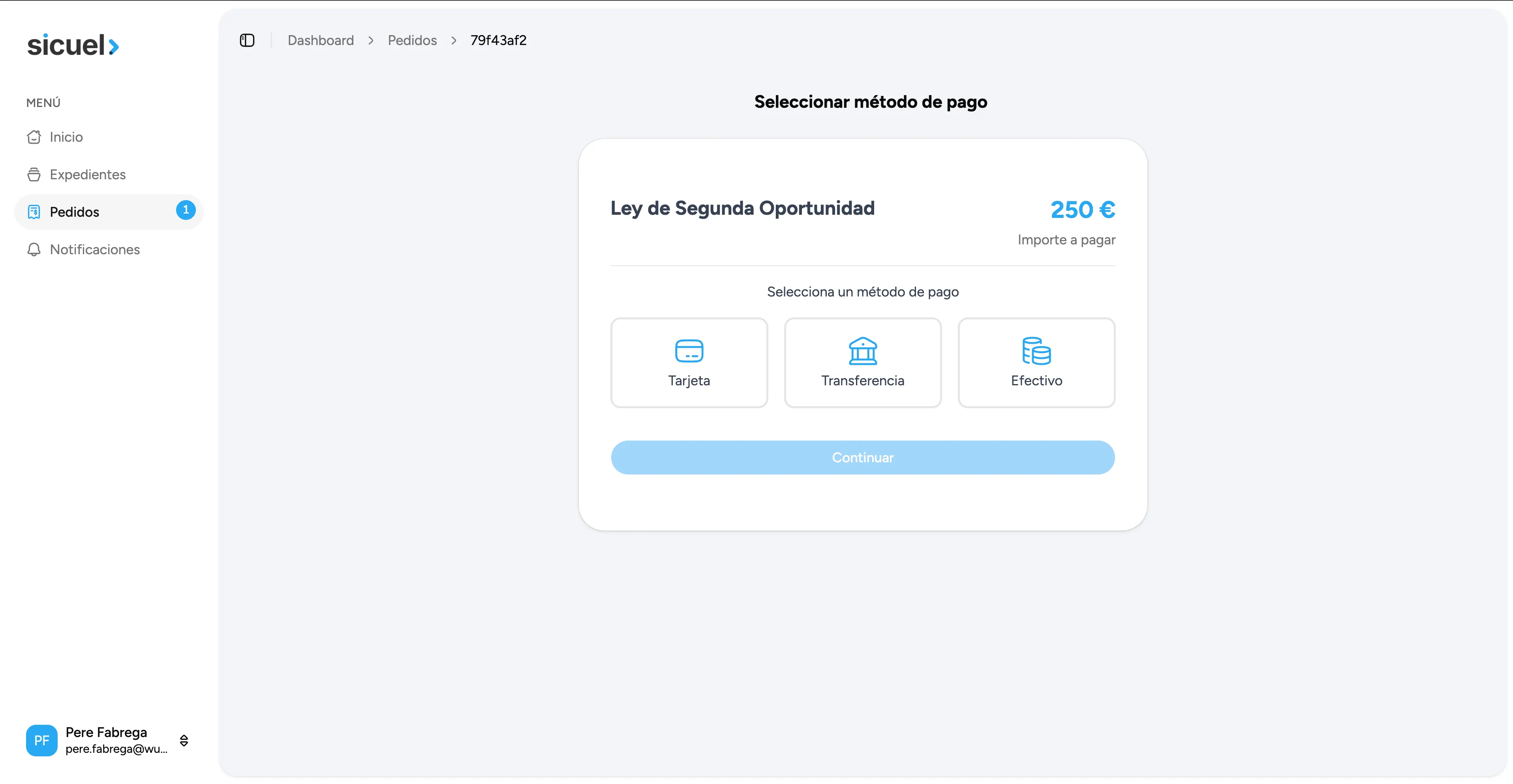Screen dimensions: 1513x784
Task: Click the Continuar button
Action: (x=863, y=458)
